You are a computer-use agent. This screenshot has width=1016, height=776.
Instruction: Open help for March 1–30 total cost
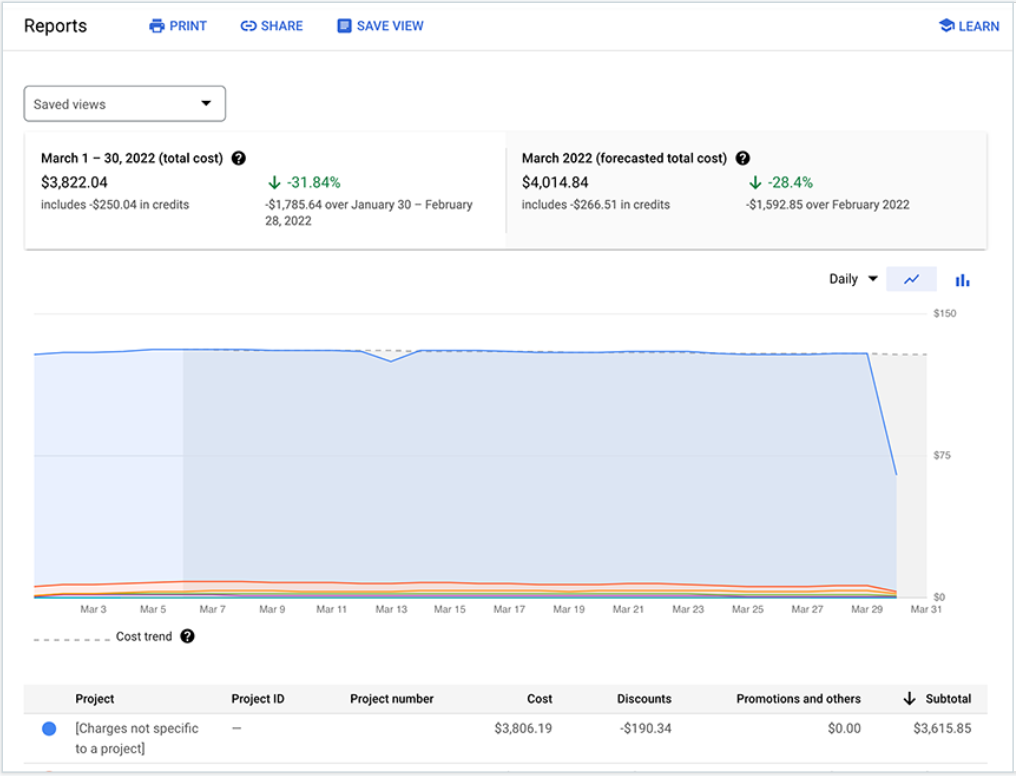coord(238,158)
